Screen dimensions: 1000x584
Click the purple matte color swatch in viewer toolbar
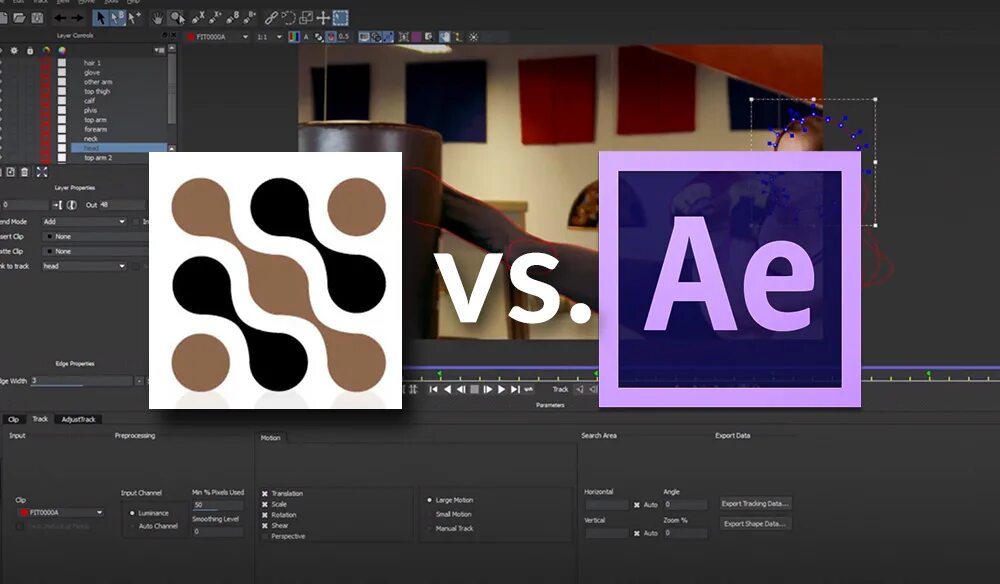[416, 37]
